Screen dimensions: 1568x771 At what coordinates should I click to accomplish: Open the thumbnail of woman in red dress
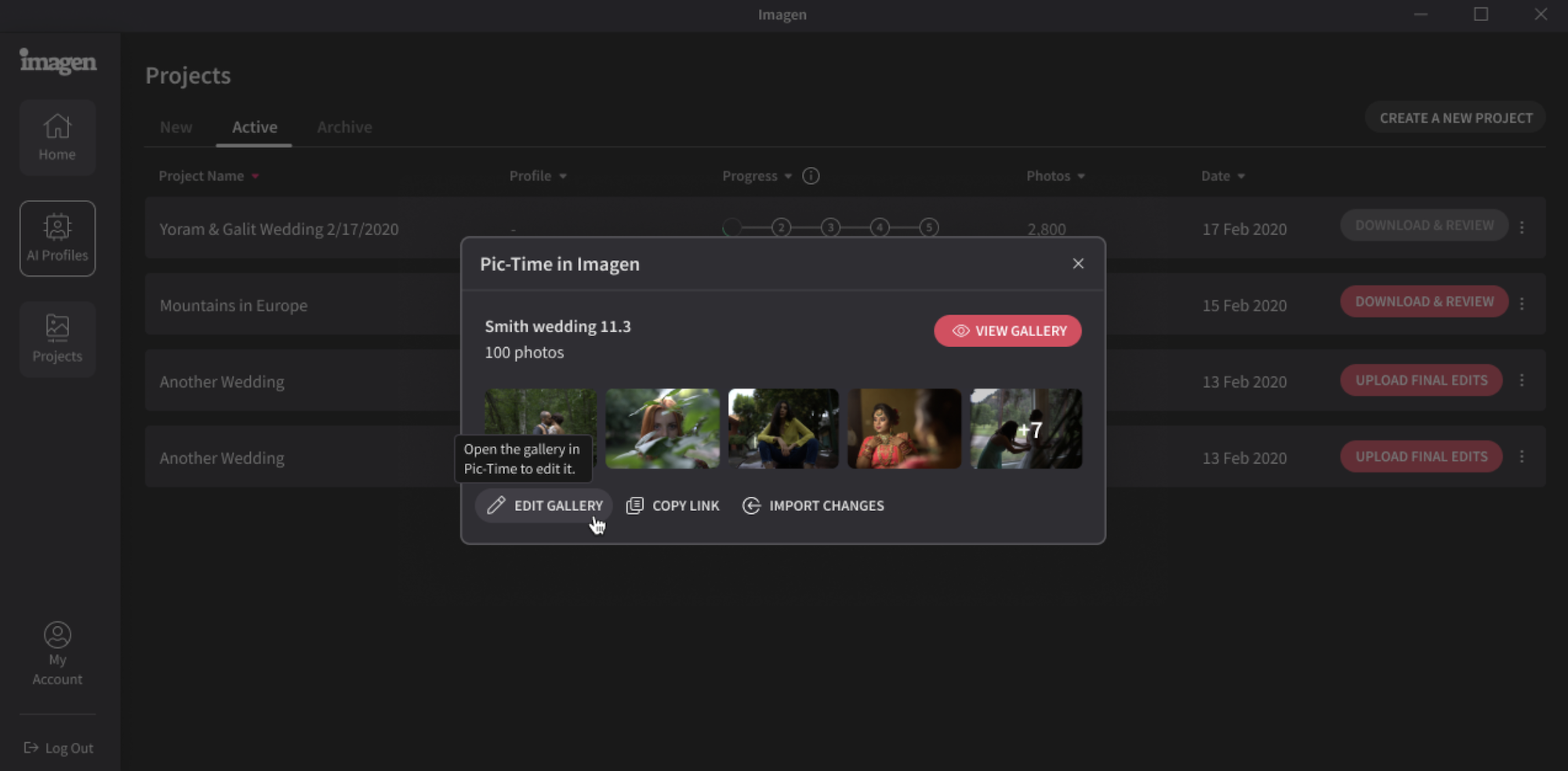click(x=904, y=429)
